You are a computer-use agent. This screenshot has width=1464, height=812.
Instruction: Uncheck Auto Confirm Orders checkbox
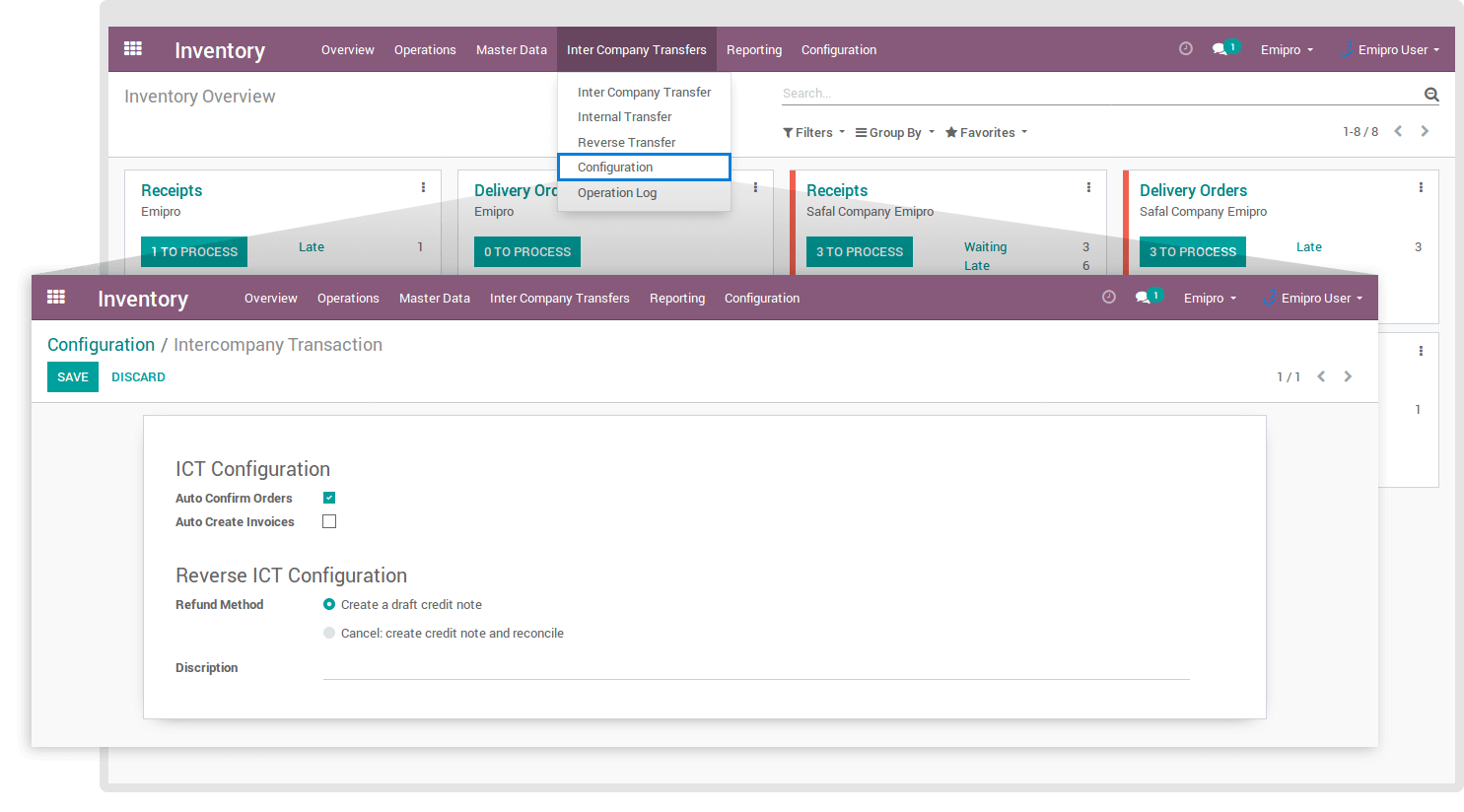[x=329, y=498]
